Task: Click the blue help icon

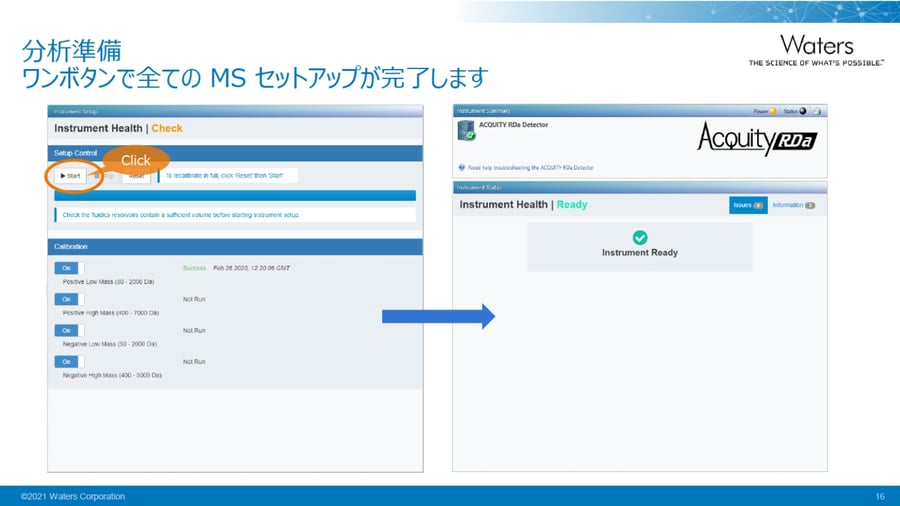Action: coord(461,168)
